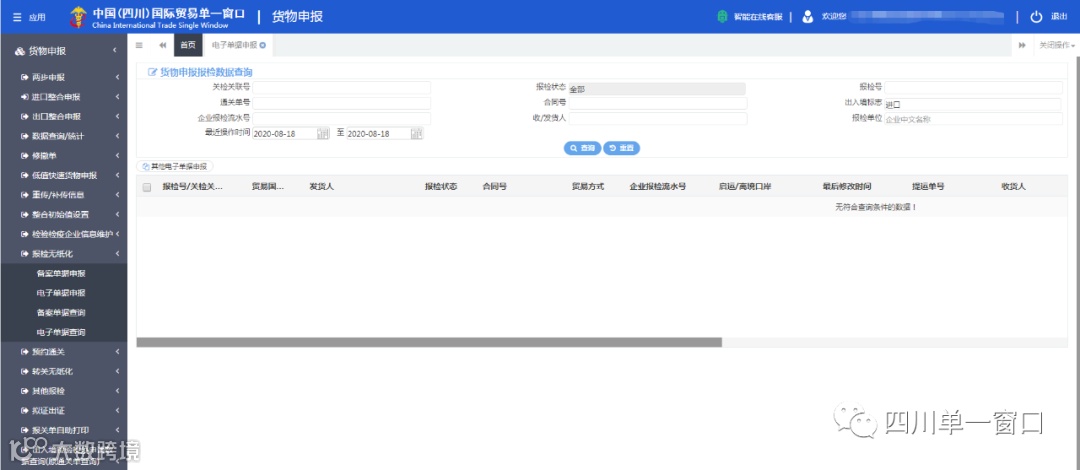1080x470 pixels.
Task: Open 电子单据查询 in the sidebar submenu
Action: tap(63, 332)
